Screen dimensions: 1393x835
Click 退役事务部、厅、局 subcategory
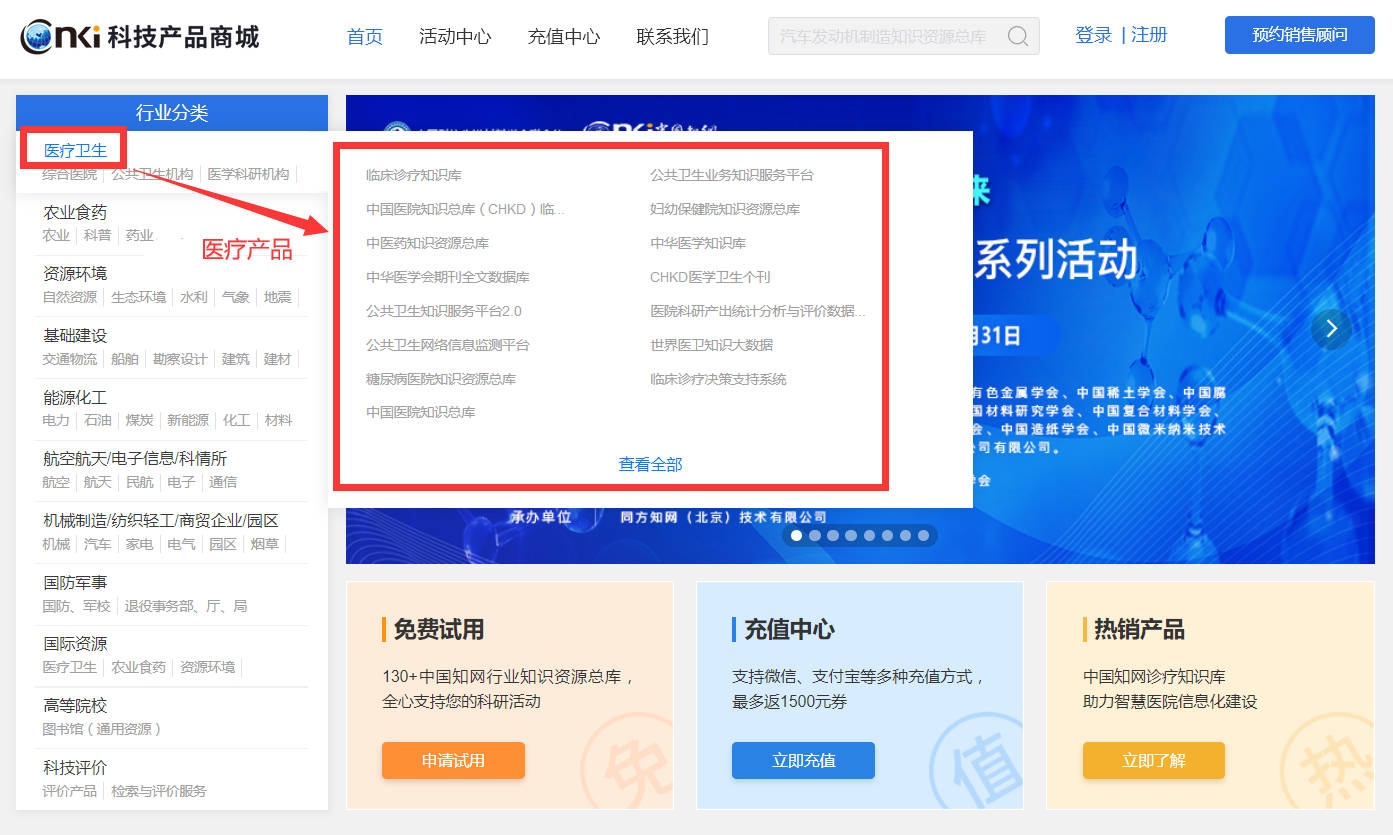click(x=185, y=606)
